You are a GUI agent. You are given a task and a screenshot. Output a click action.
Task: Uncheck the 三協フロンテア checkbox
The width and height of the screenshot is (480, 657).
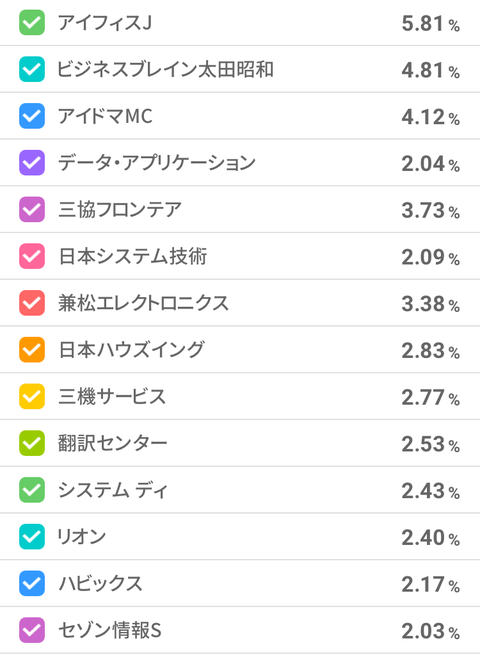[x=32, y=210]
